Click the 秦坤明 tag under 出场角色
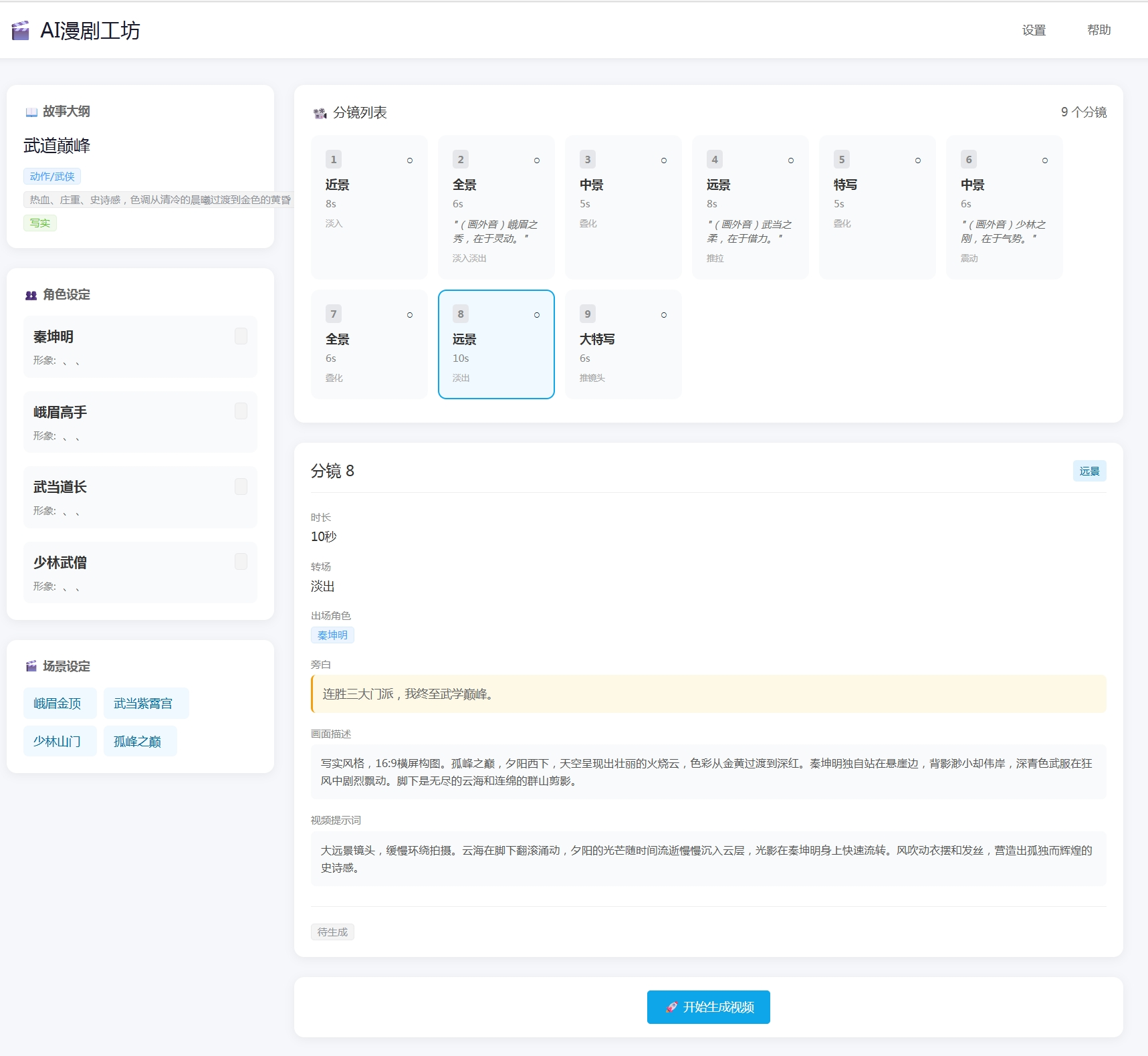This screenshot has width=1148, height=1056. click(x=332, y=635)
